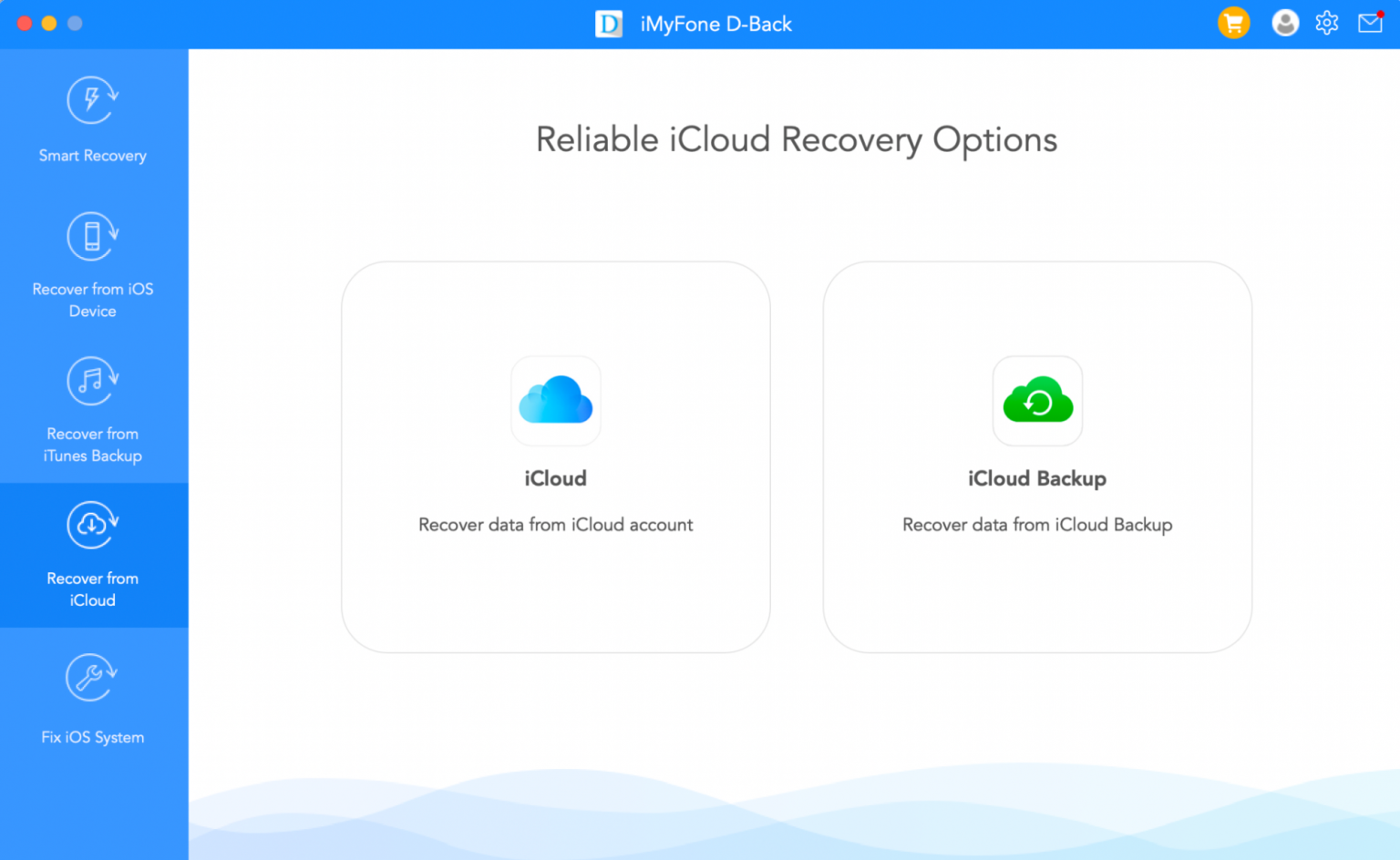The width and height of the screenshot is (1400, 860).
Task: Close the window with red button
Action: 25,23
